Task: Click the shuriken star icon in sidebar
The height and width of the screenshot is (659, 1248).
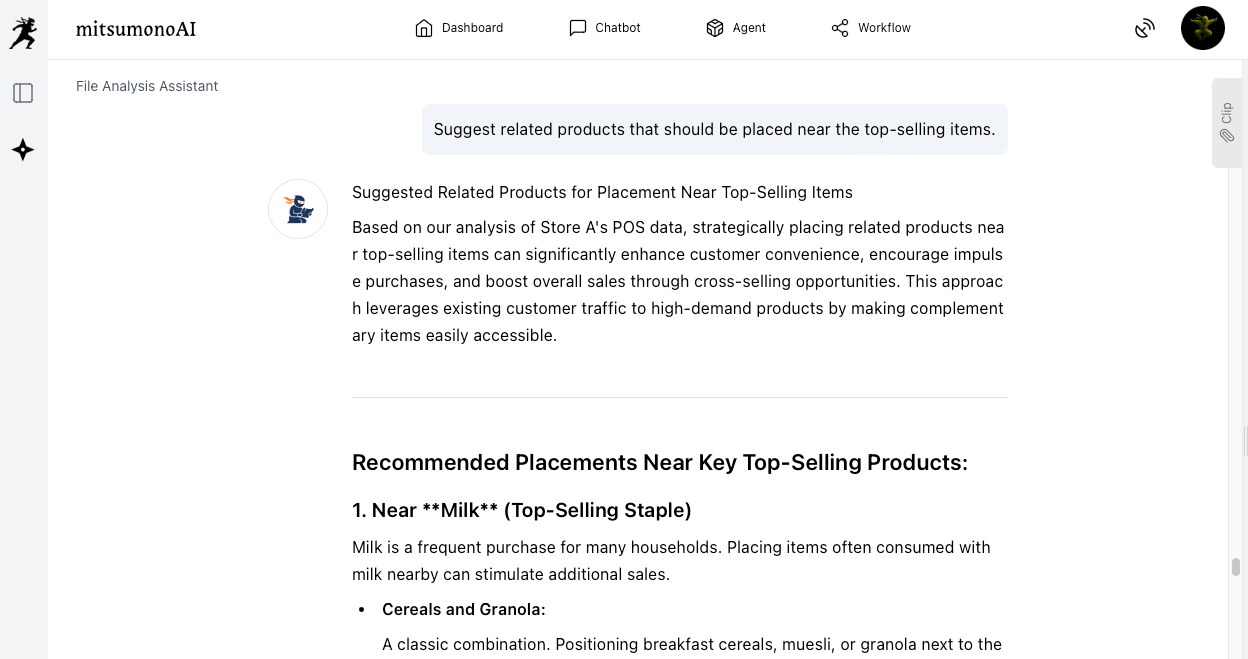Action: pyautogui.click(x=23, y=150)
